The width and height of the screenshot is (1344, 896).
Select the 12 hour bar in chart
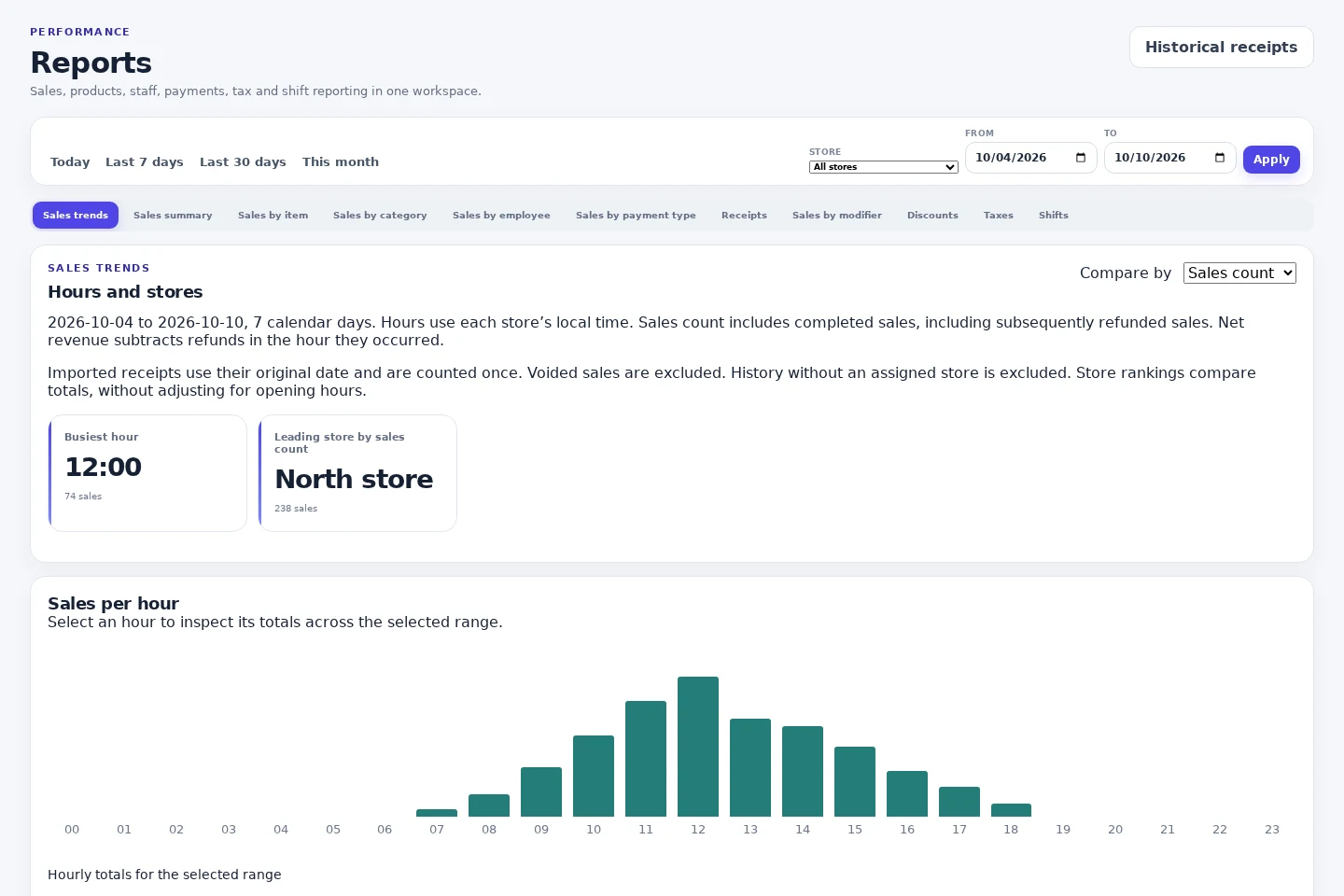point(698,747)
